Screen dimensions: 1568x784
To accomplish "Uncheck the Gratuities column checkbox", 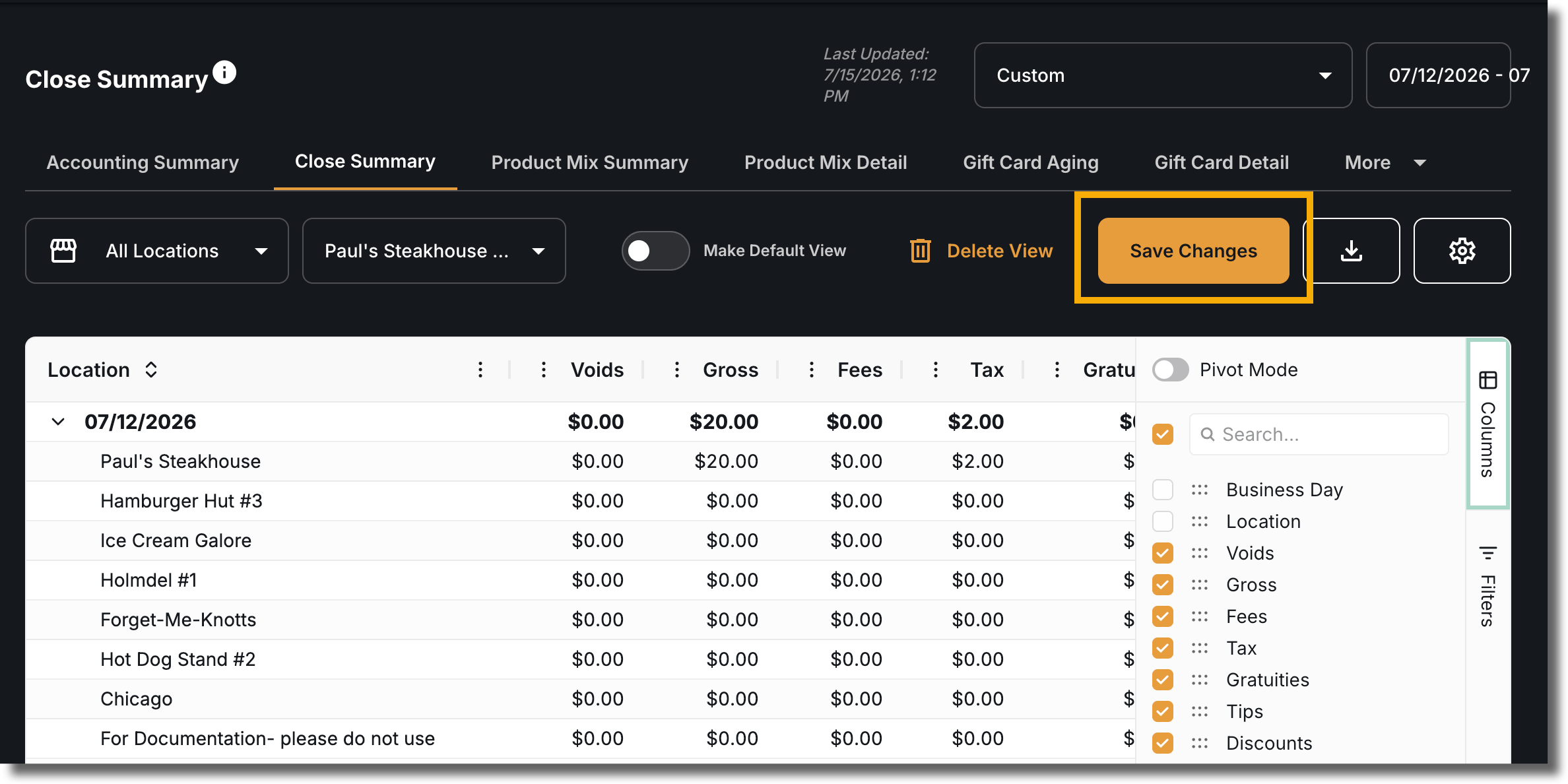I will pos(1163,680).
